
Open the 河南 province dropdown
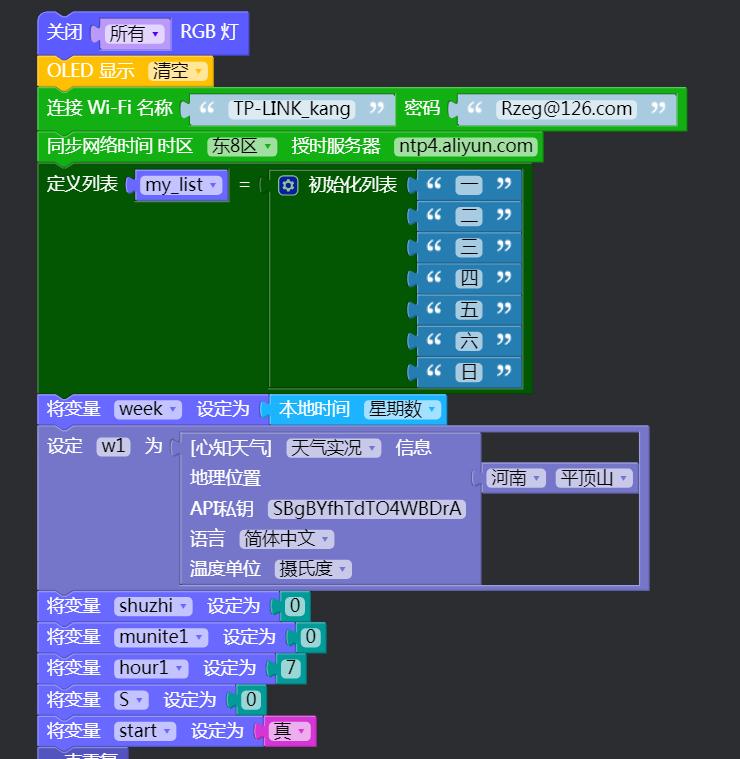515,478
